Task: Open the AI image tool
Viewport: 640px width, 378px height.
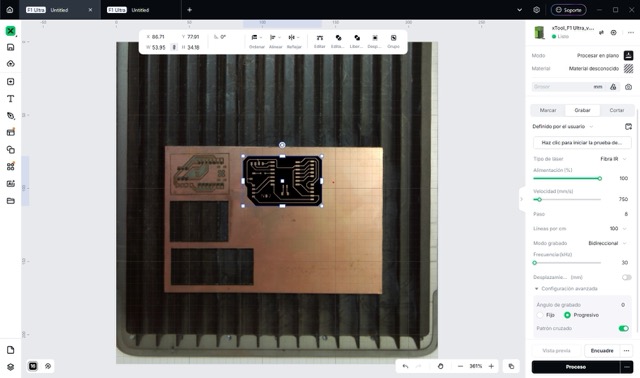Action: (x=11, y=184)
